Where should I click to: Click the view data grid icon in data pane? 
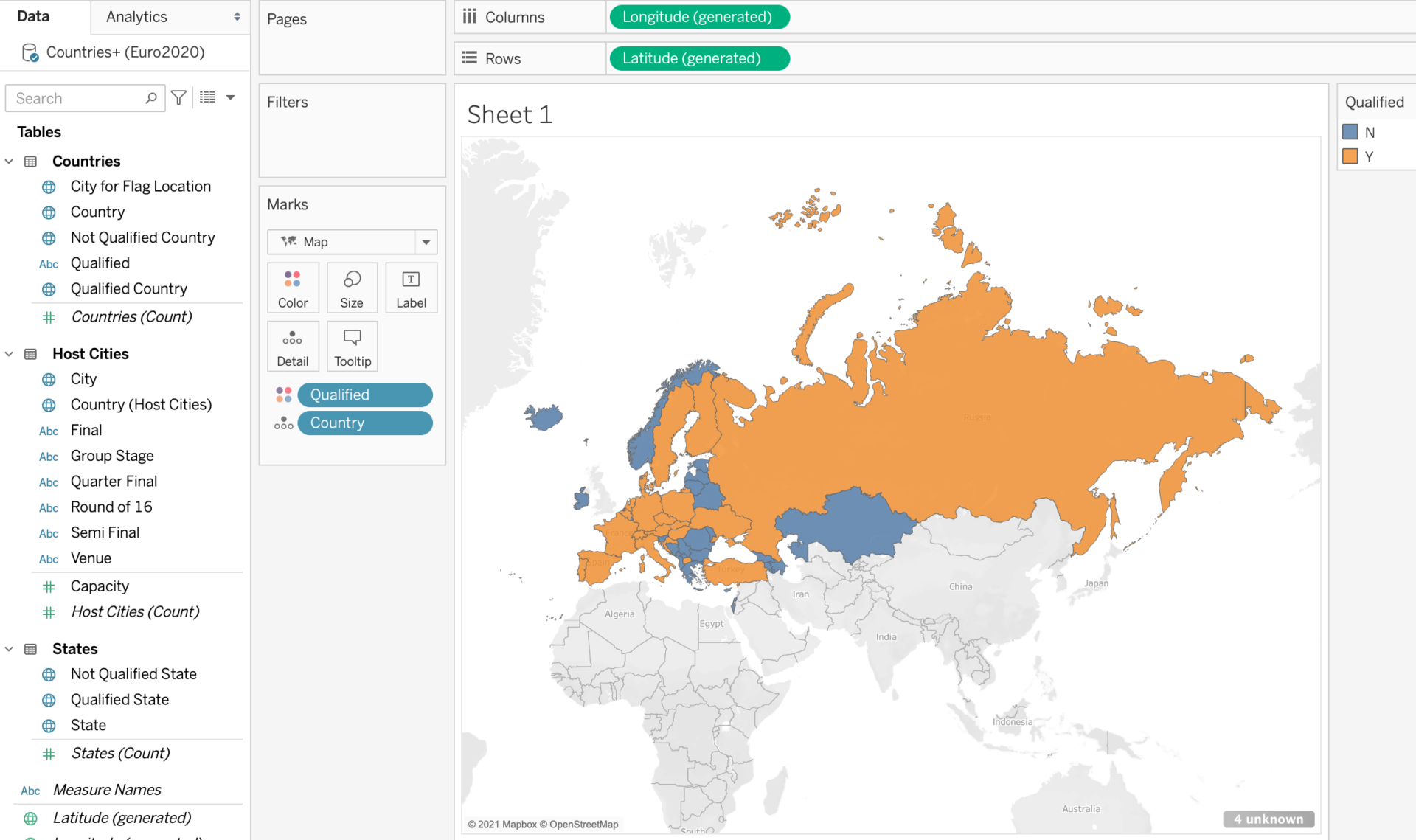[x=206, y=97]
